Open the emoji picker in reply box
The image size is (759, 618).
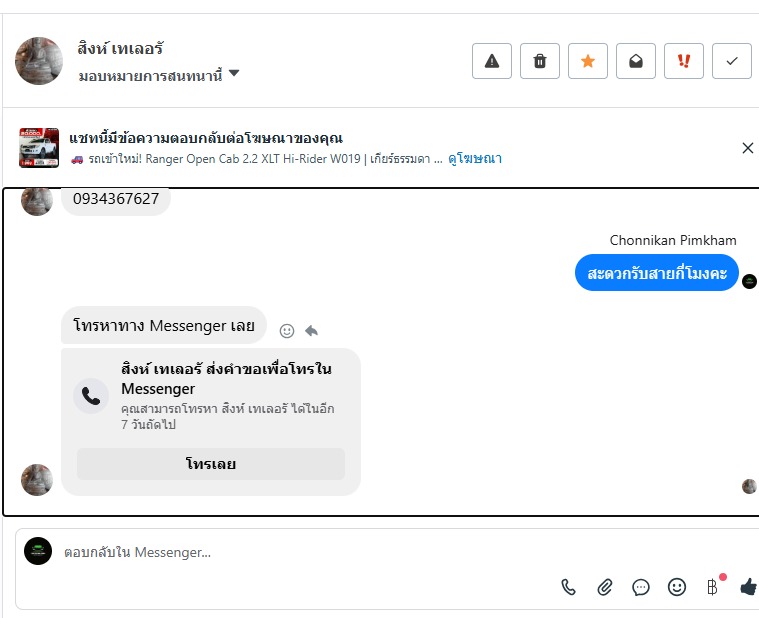[677, 587]
